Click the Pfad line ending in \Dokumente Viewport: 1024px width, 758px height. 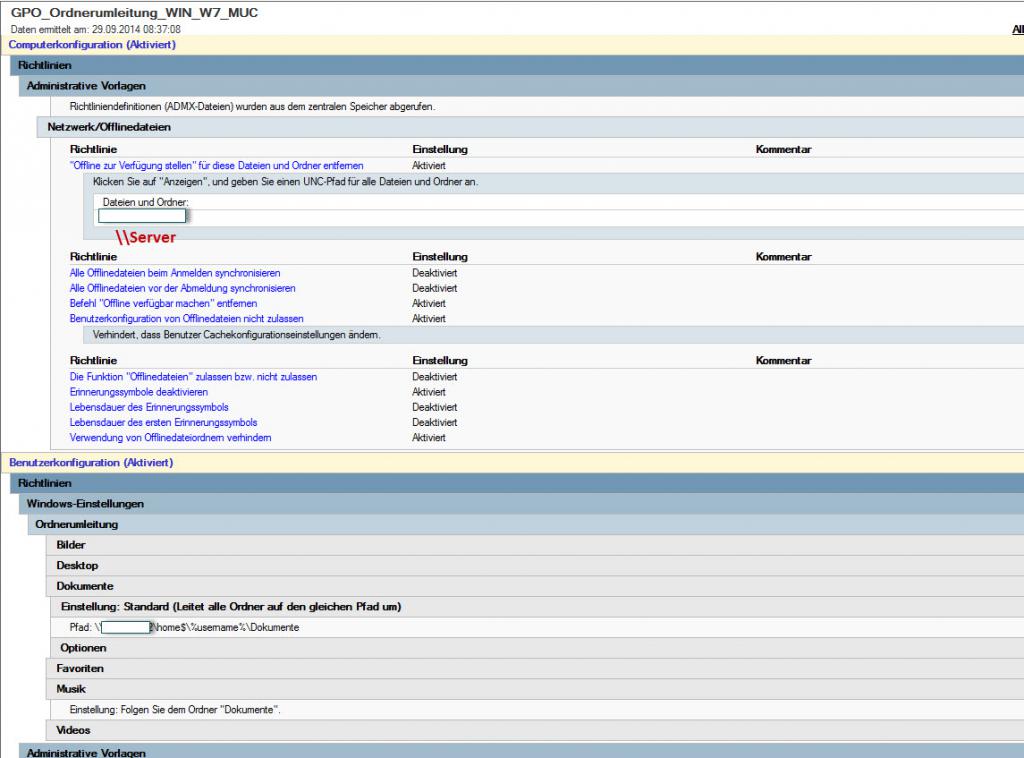click(x=184, y=627)
